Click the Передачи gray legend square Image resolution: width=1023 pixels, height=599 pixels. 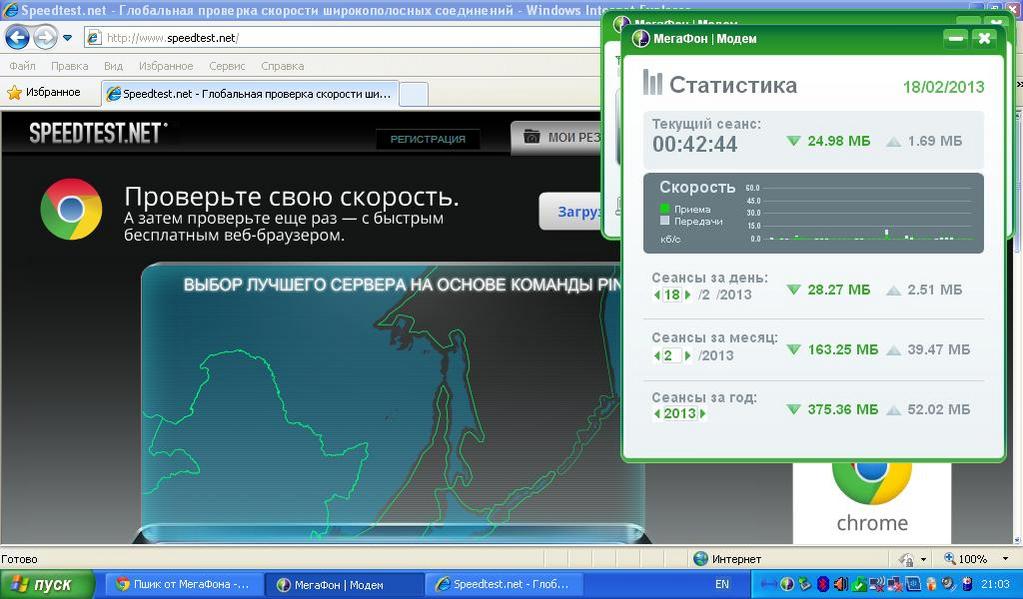pos(665,221)
